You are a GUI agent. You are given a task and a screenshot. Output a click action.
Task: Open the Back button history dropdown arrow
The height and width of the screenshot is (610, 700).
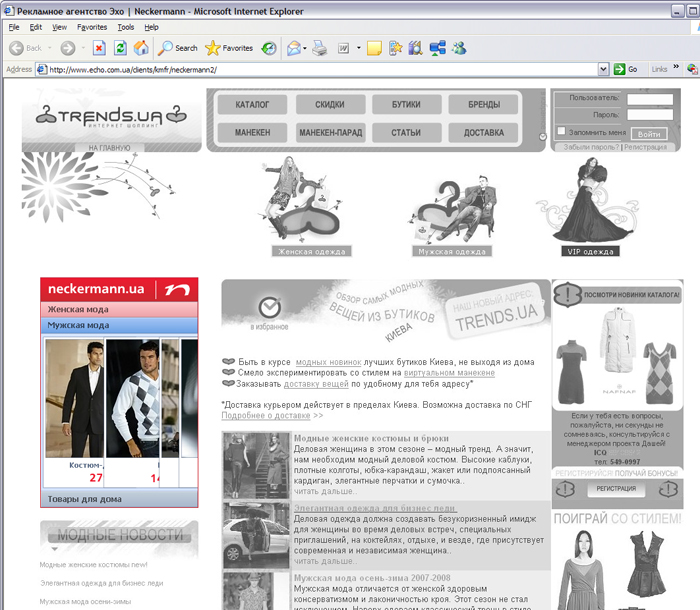51,48
